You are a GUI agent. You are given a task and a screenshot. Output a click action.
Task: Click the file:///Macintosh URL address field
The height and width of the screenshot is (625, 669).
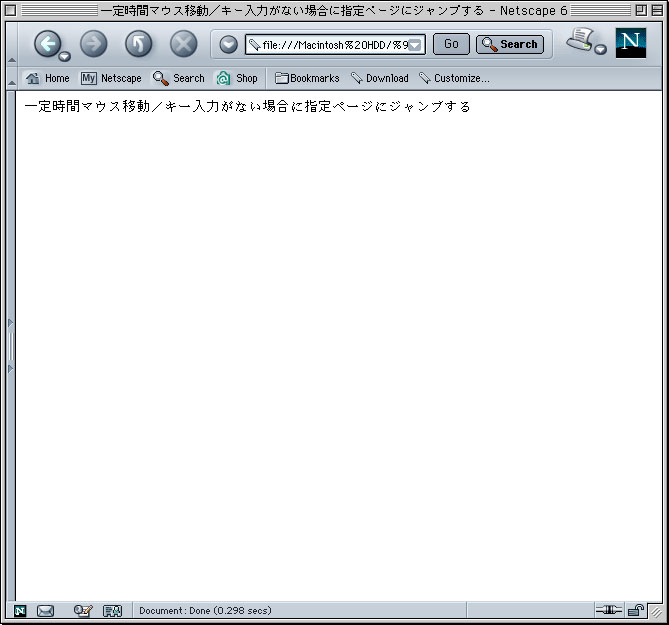point(335,44)
